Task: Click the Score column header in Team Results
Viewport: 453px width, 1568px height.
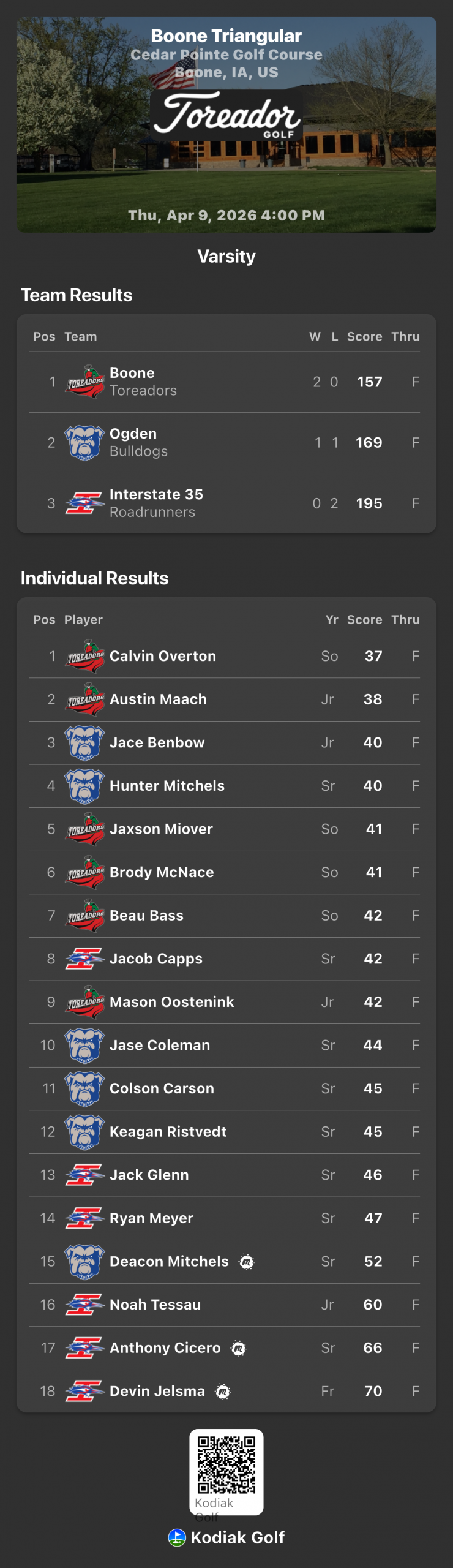Action: tap(364, 336)
